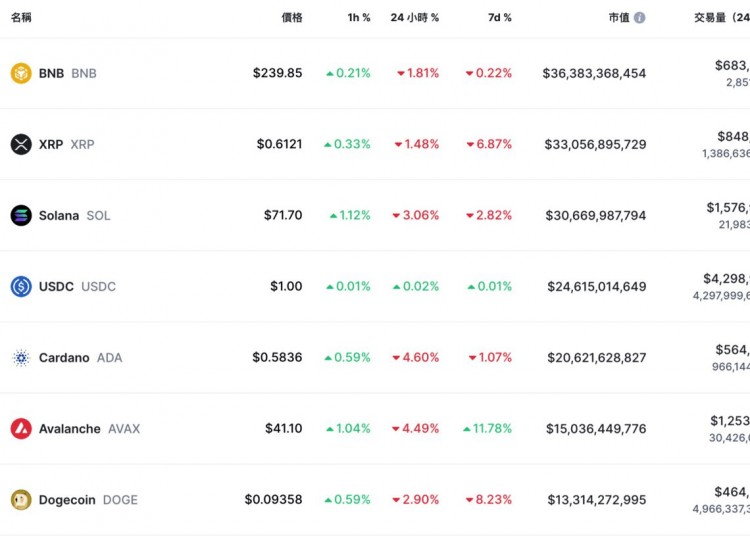Click Cardano 24h change 4.60%

coord(416,357)
